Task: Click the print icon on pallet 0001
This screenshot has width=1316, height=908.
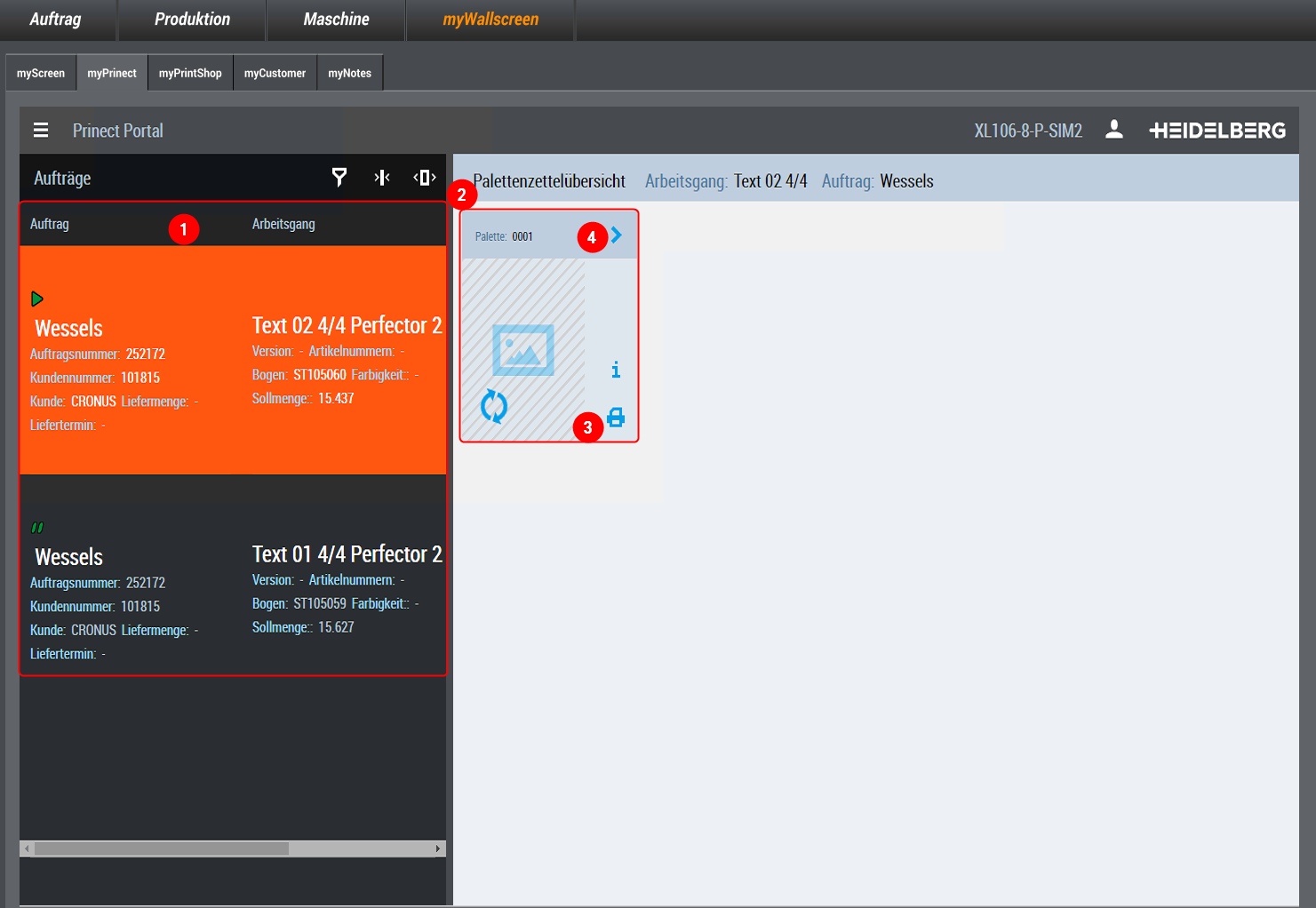Action: [616, 417]
